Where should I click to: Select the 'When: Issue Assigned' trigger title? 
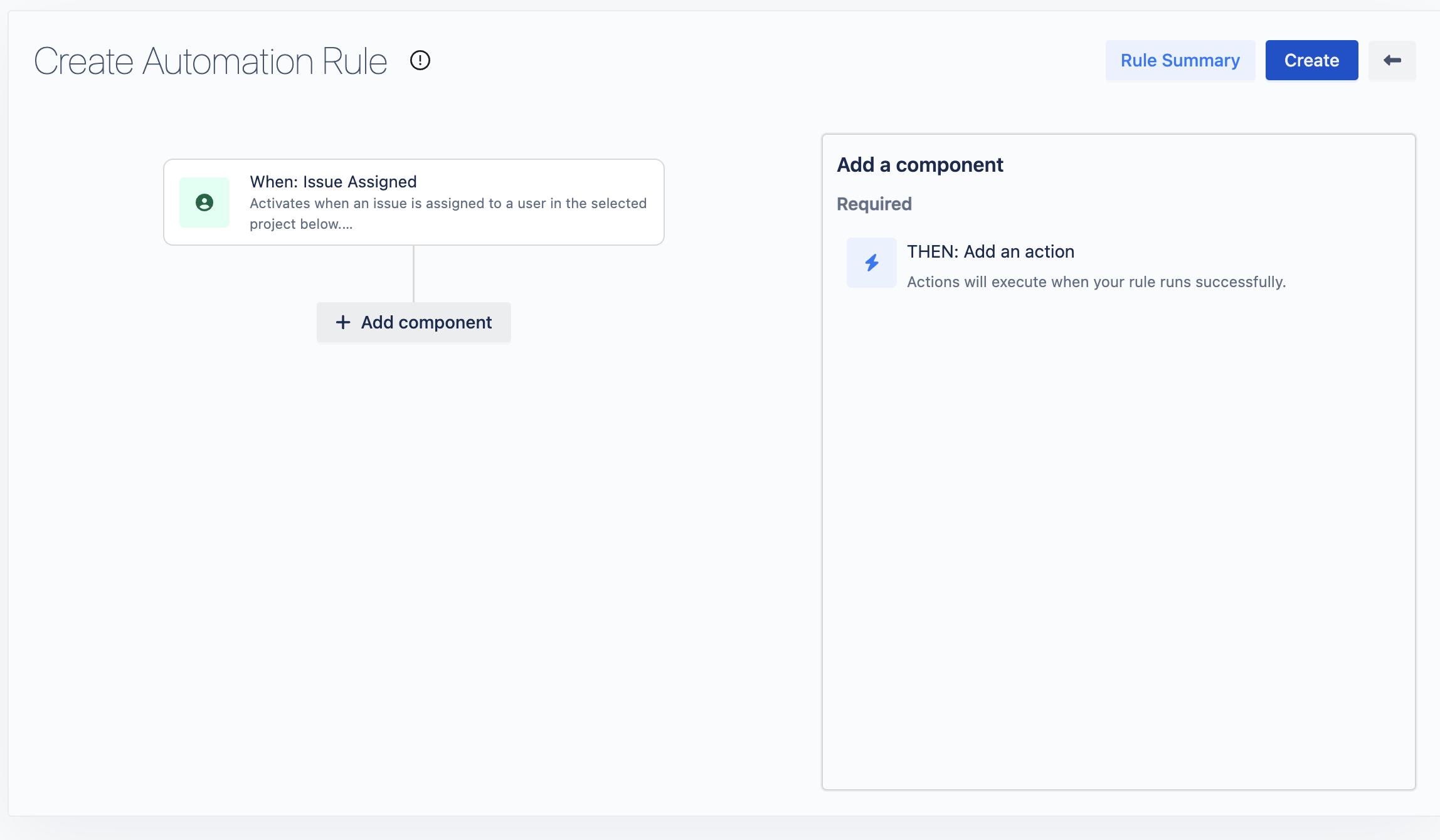click(333, 182)
